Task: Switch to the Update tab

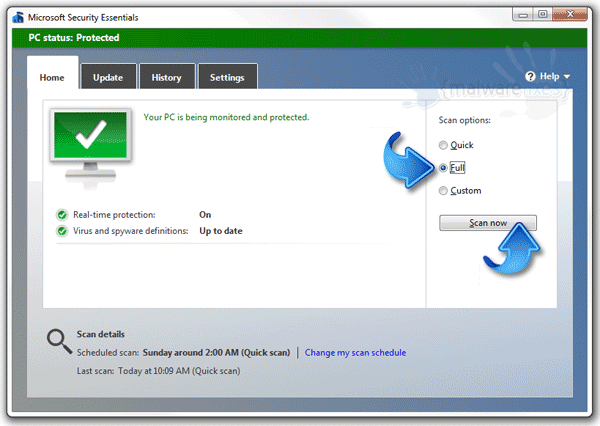Action: click(108, 77)
